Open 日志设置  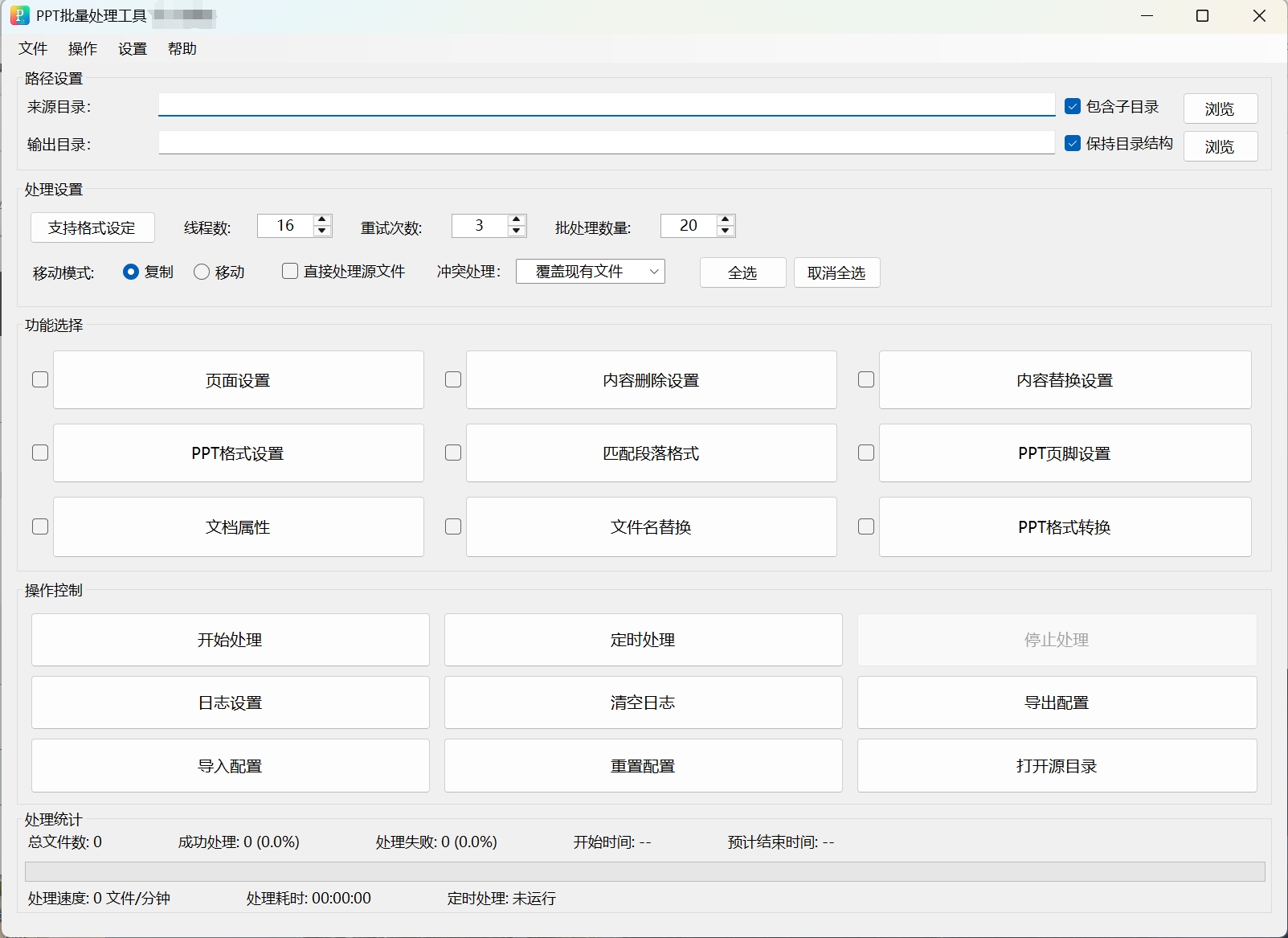(x=231, y=702)
